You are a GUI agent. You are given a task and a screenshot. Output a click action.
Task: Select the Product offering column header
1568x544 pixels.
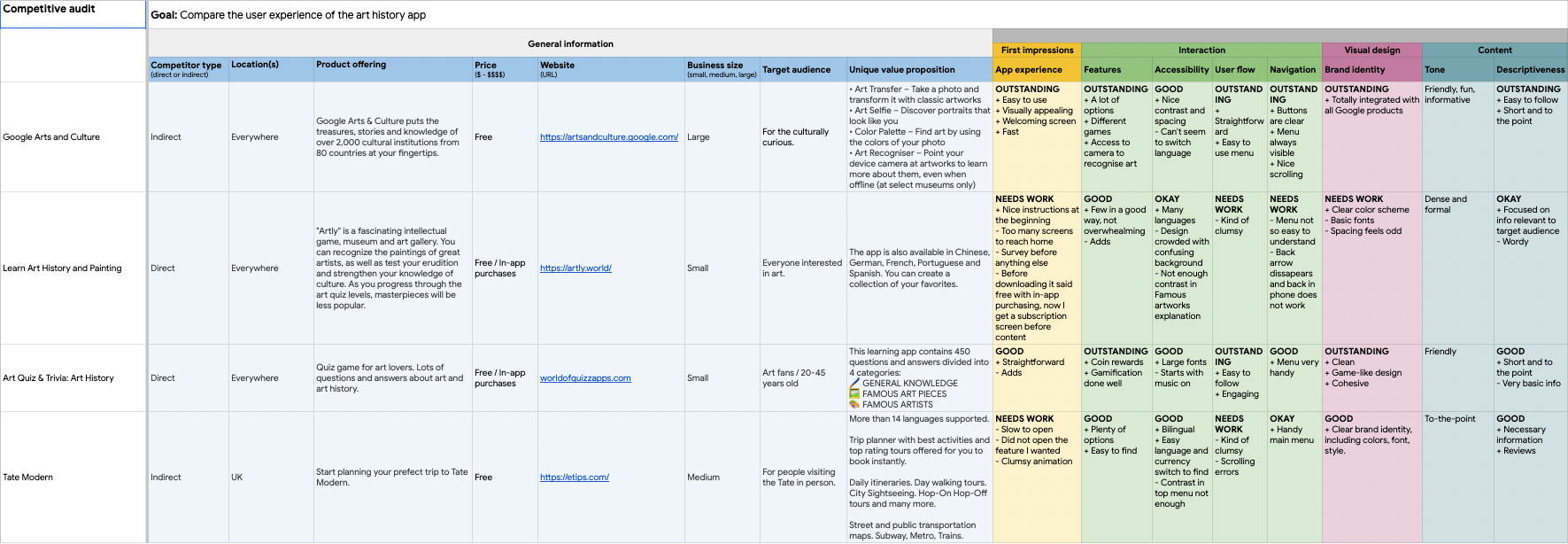[393, 70]
